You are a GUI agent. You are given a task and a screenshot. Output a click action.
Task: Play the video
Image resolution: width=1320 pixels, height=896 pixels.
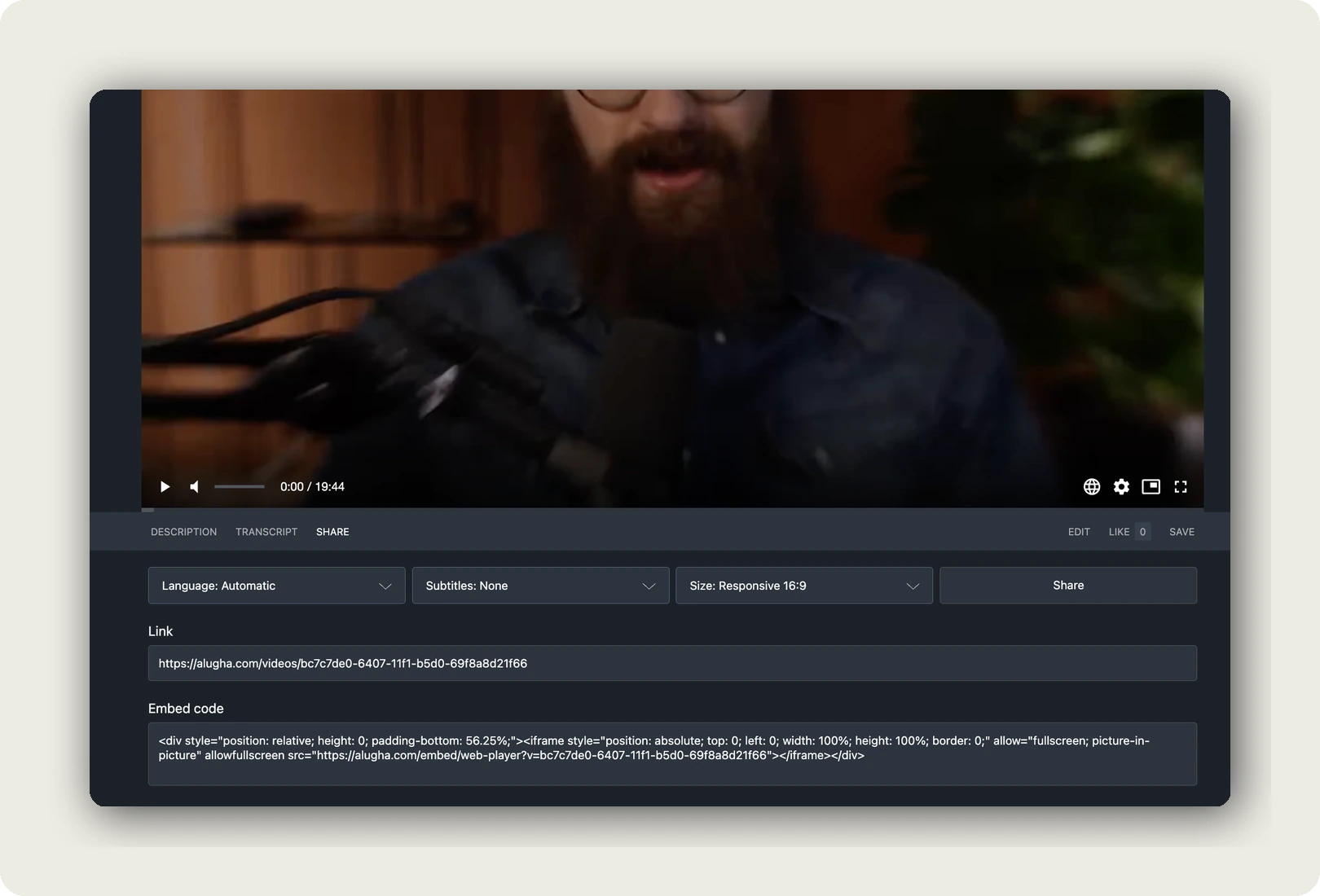tap(165, 486)
